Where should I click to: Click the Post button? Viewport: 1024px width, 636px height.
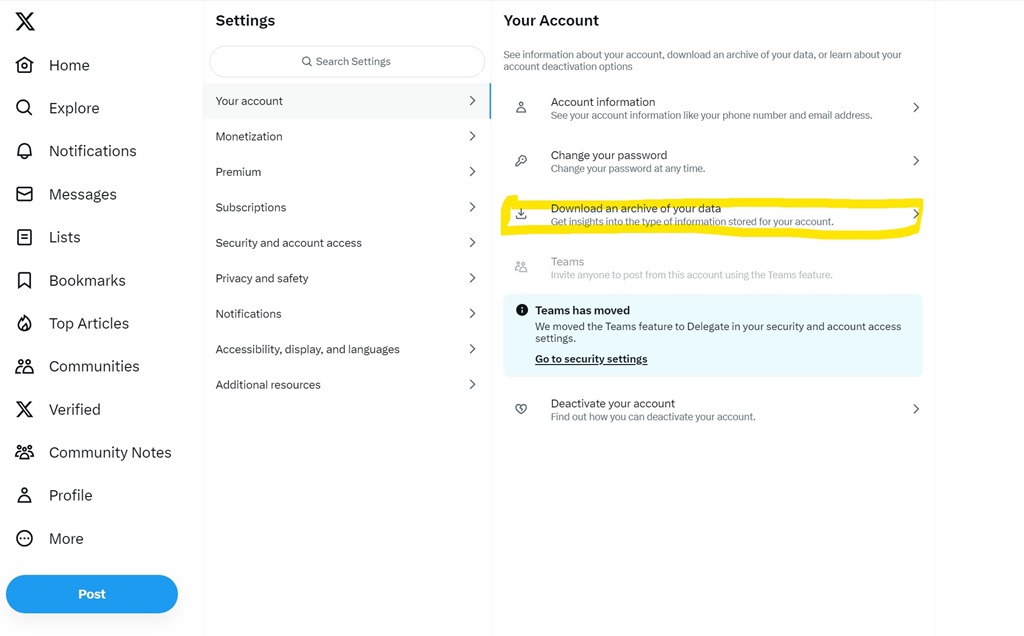pyautogui.click(x=91, y=593)
